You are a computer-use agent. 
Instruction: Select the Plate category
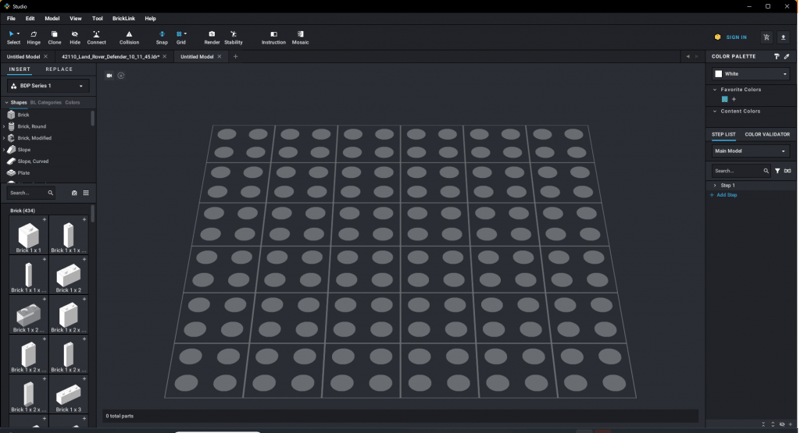pos(23,173)
